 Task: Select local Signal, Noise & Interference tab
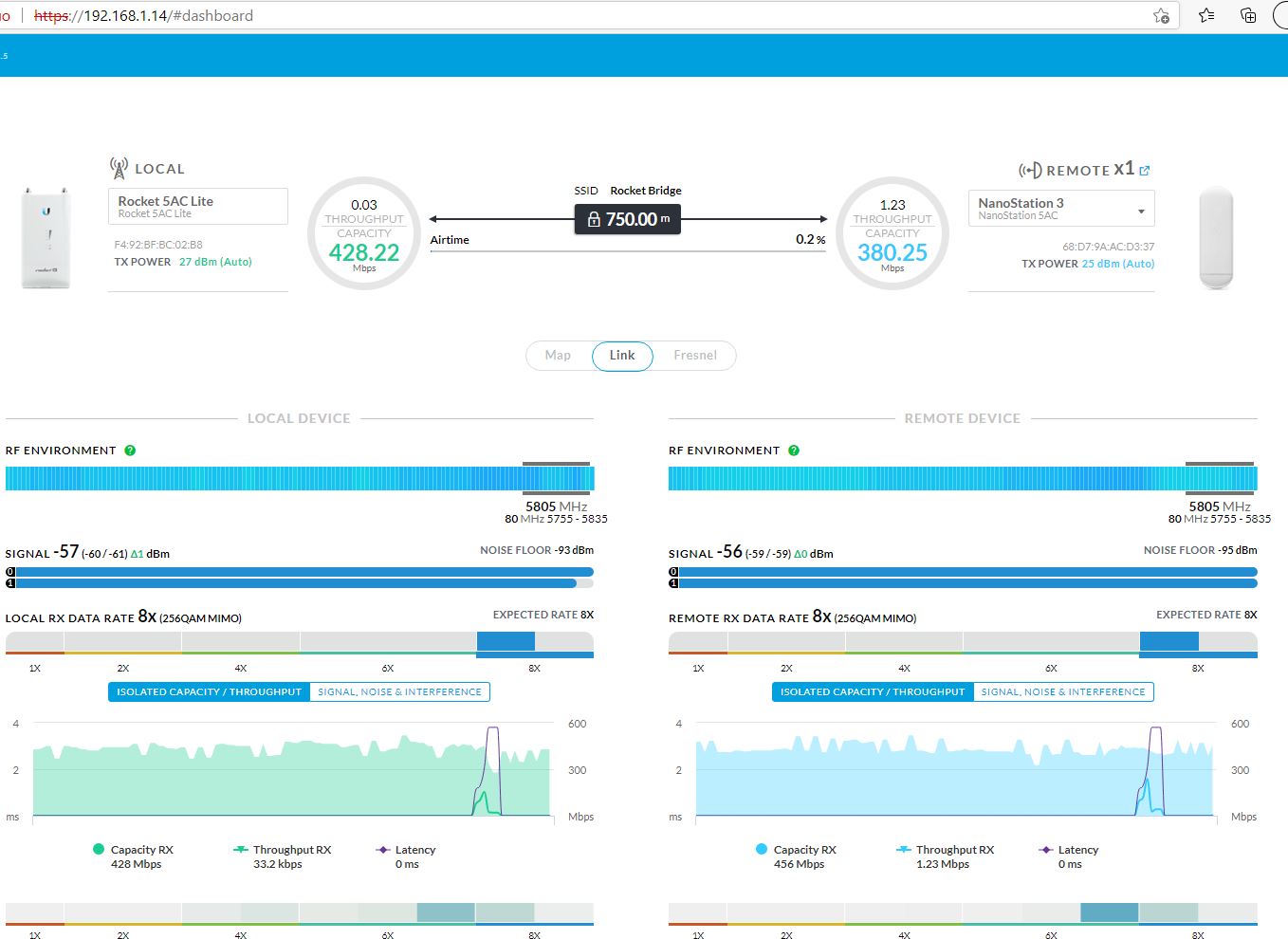tap(399, 692)
